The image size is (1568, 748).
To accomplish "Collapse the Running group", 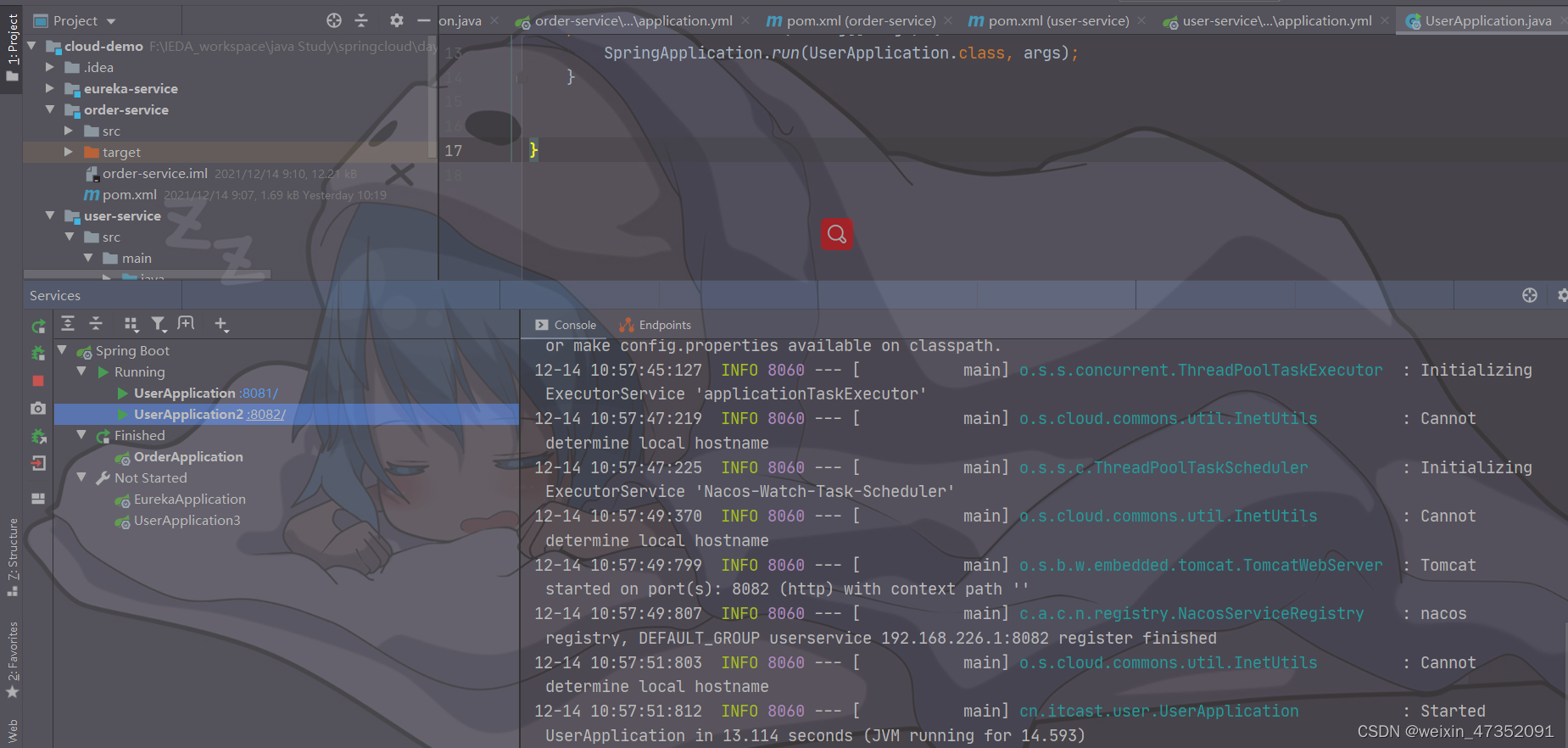I will [81, 371].
